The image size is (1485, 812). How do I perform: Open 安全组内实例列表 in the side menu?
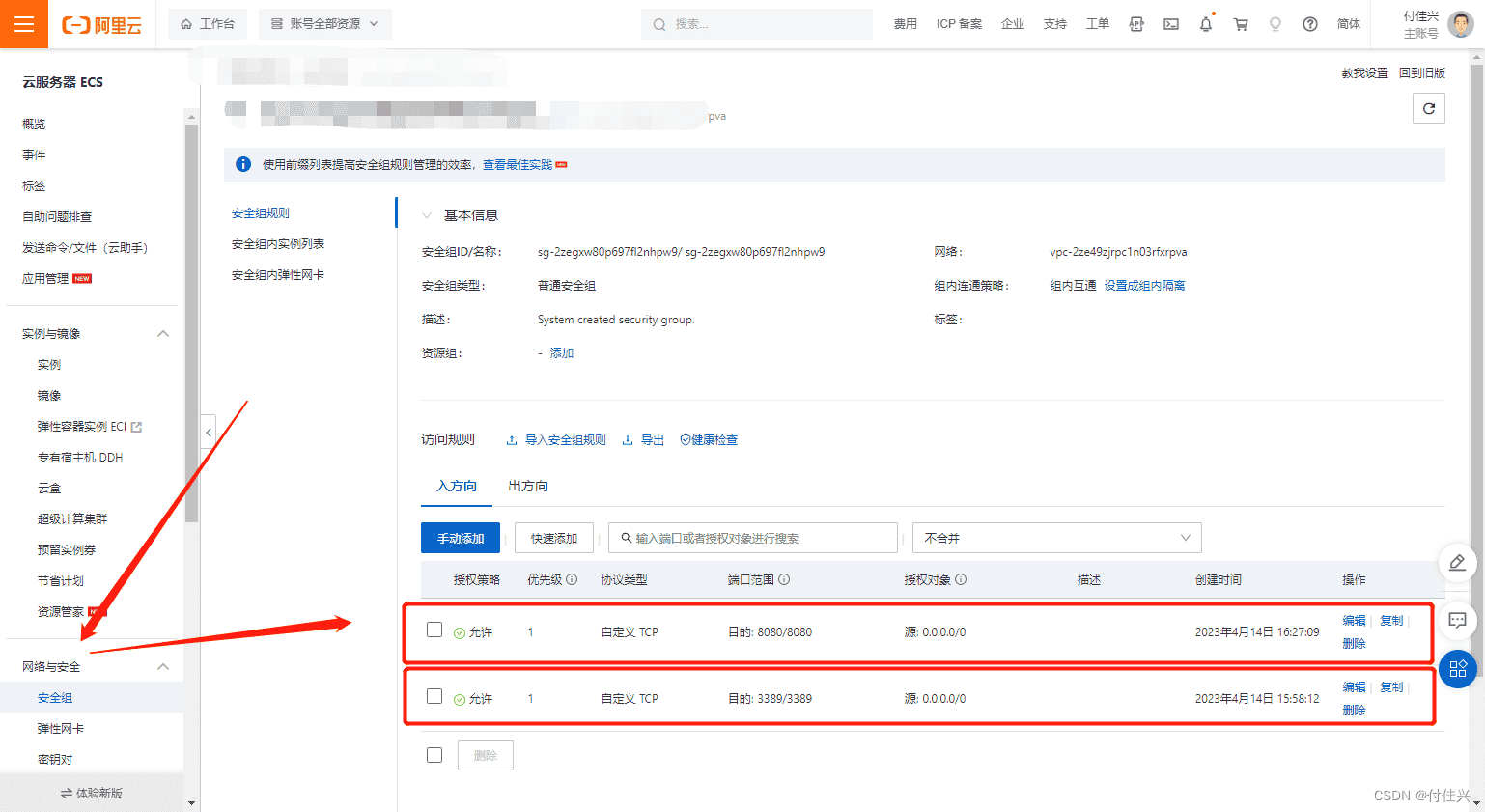click(278, 244)
